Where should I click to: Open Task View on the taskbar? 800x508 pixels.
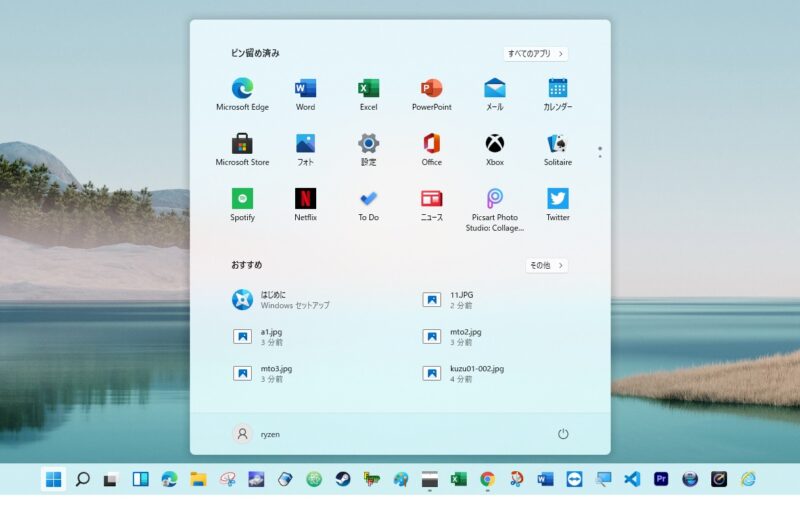coord(111,479)
